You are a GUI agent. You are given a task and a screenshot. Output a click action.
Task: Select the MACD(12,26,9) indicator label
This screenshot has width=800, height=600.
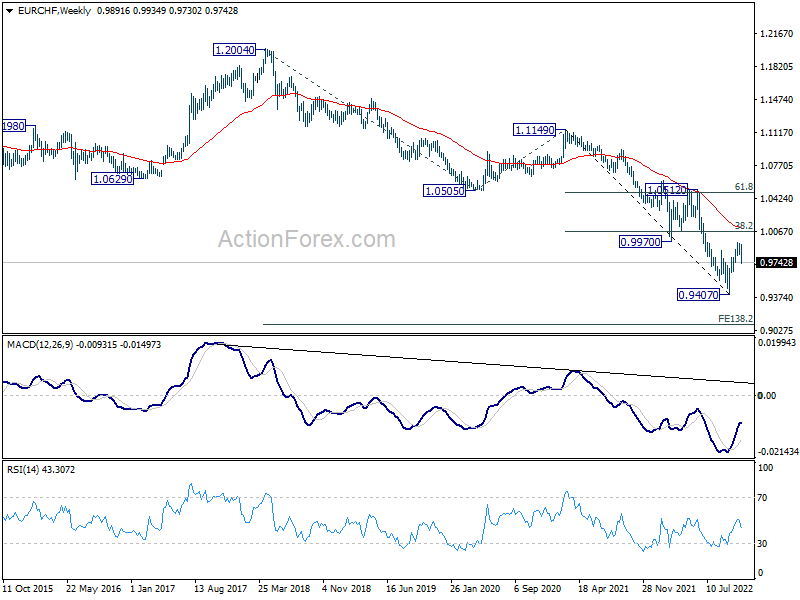tap(84, 345)
